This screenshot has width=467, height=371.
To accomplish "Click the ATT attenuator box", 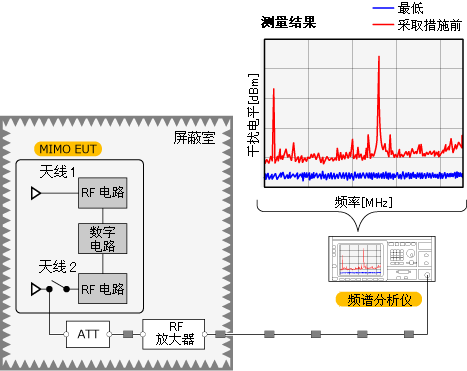I will pyautogui.click(x=88, y=334).
